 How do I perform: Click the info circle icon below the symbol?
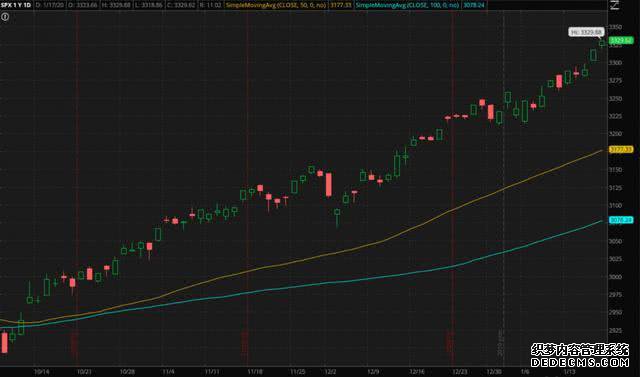coord(5,17)
